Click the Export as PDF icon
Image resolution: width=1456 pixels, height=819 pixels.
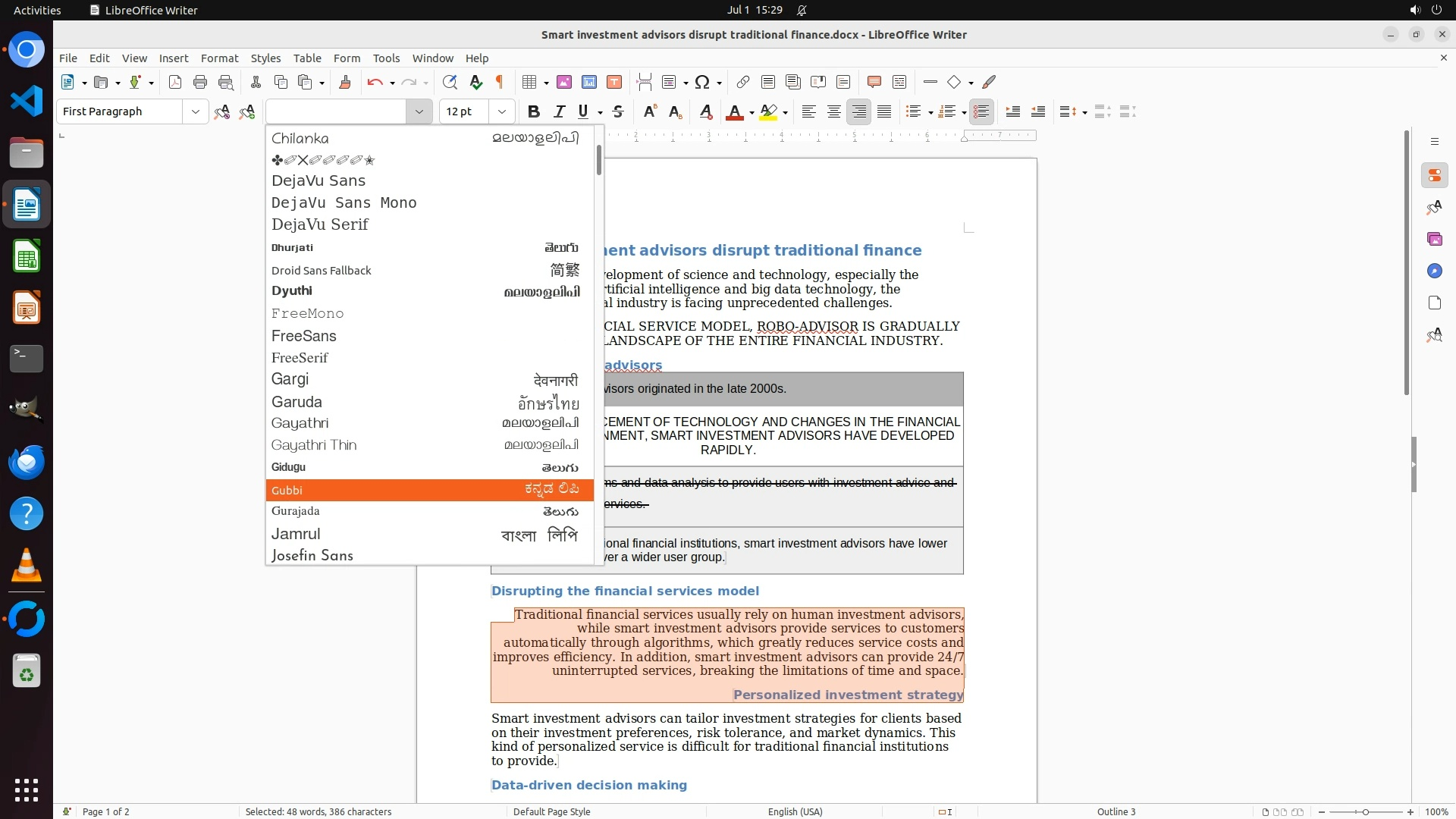175,82
